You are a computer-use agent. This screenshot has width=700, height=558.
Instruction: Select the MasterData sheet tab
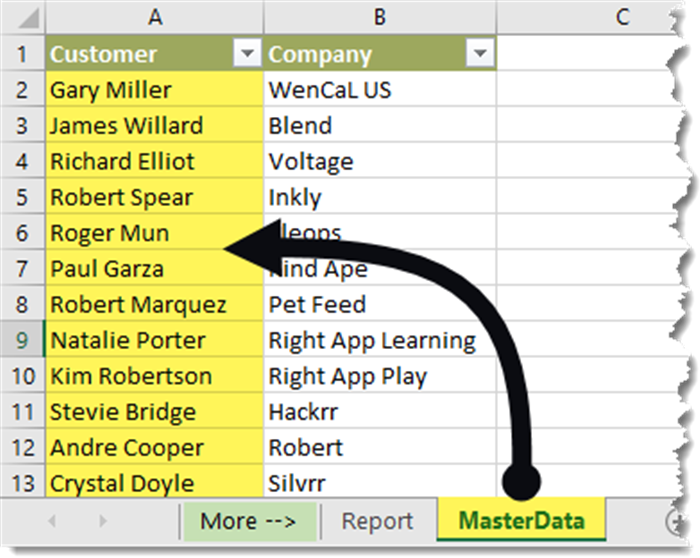520,521
